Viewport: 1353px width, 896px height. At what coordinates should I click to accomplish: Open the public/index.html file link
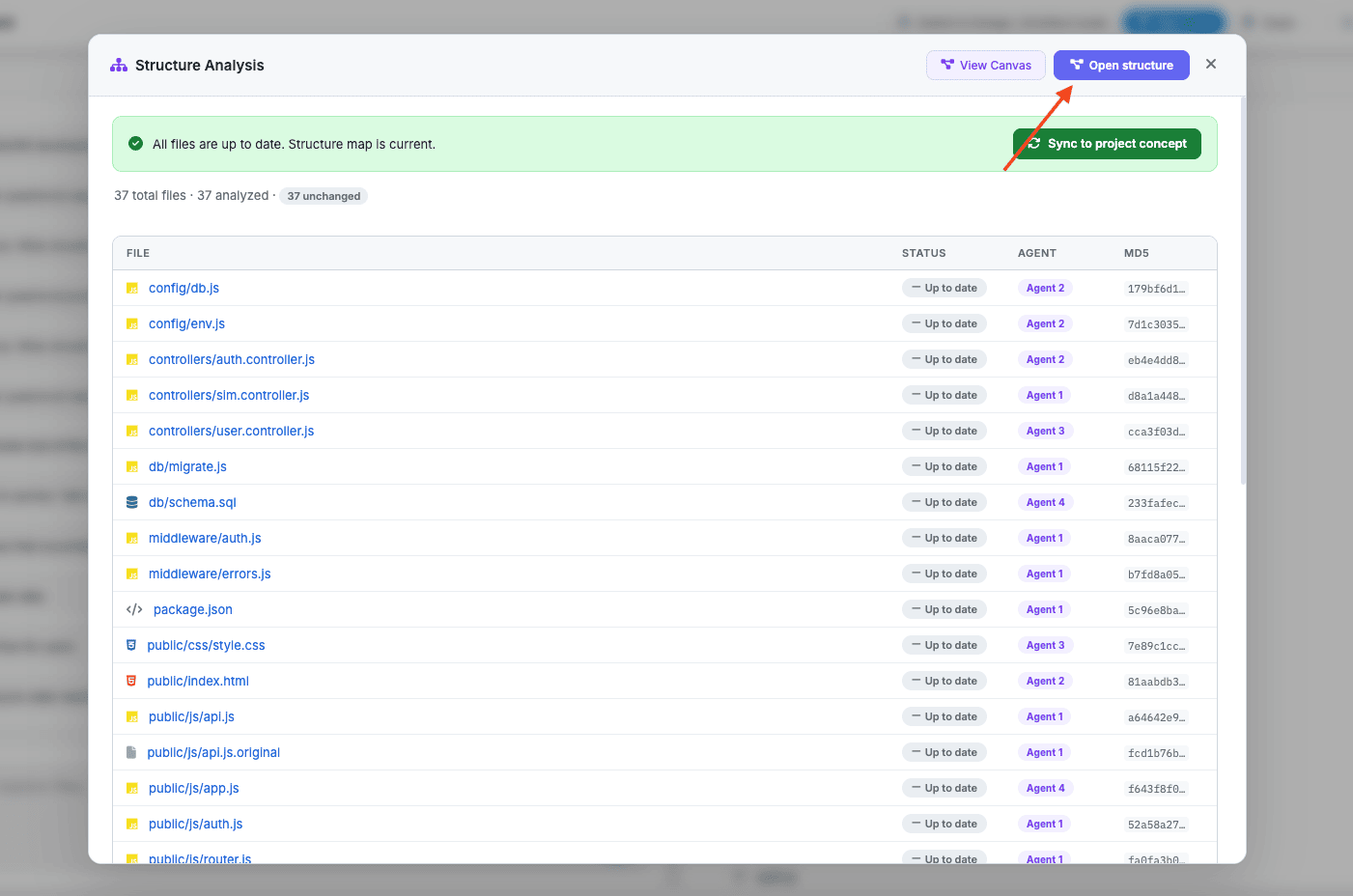(198, 682)
